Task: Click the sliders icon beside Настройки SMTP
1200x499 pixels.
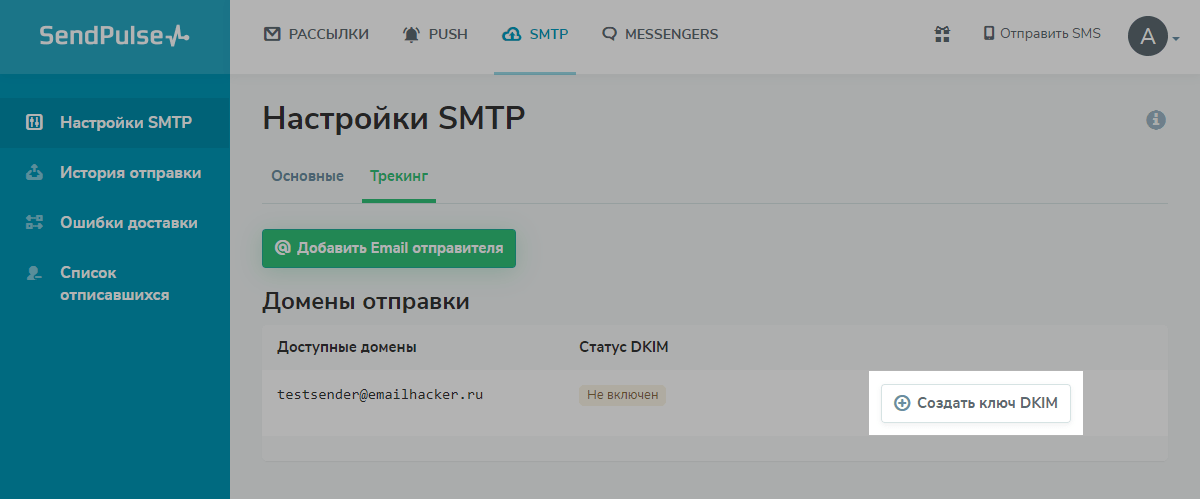Action: [x=34, y=123]
